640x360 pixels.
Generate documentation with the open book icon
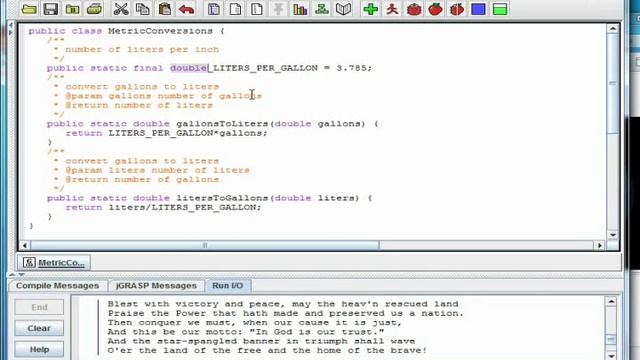pyautogui.click(x=343, y=9)
